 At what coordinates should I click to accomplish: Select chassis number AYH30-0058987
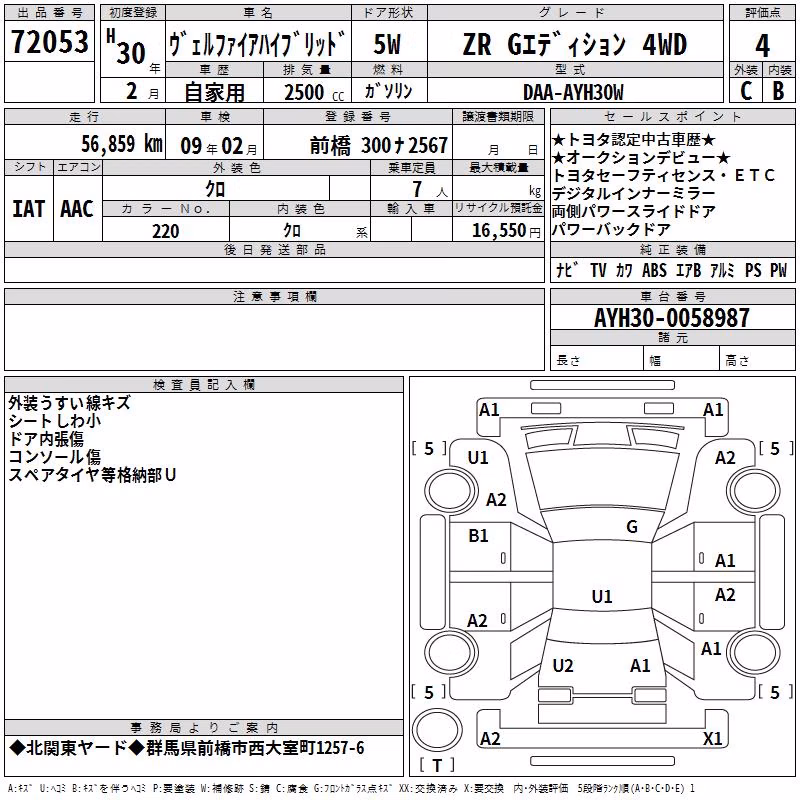672,318
